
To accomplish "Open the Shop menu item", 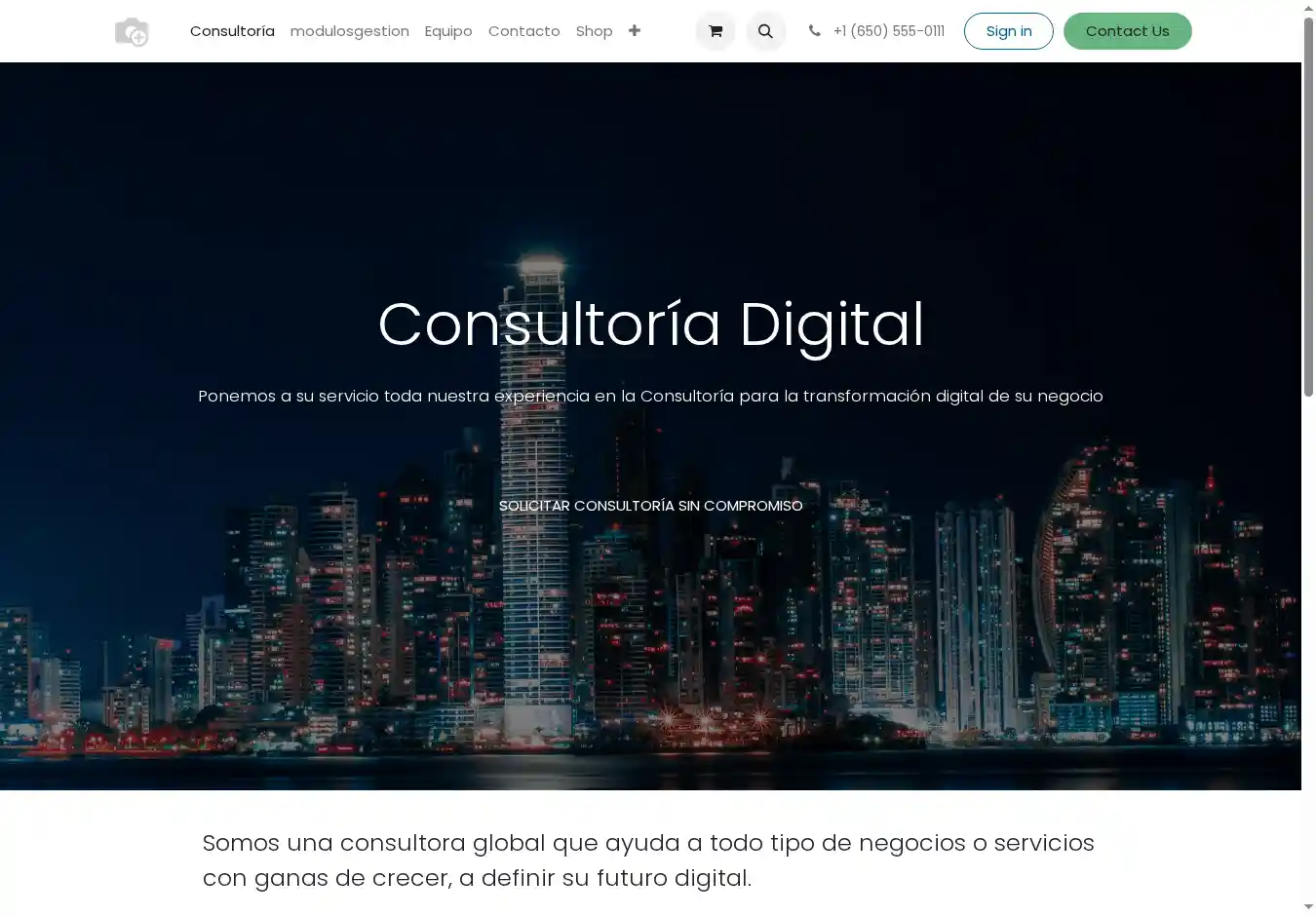I will pos(594,31).
